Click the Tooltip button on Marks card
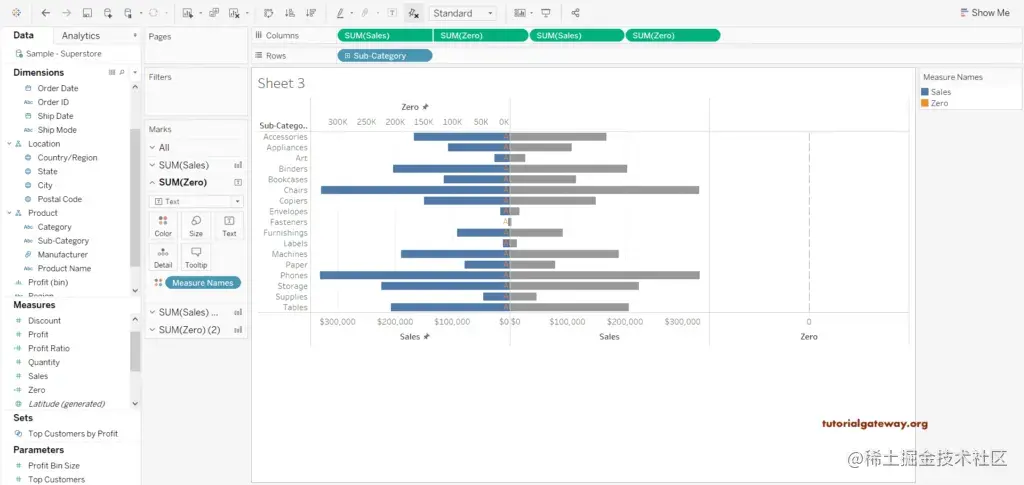This screenshot has width=1024, height=485. (196, 258)
